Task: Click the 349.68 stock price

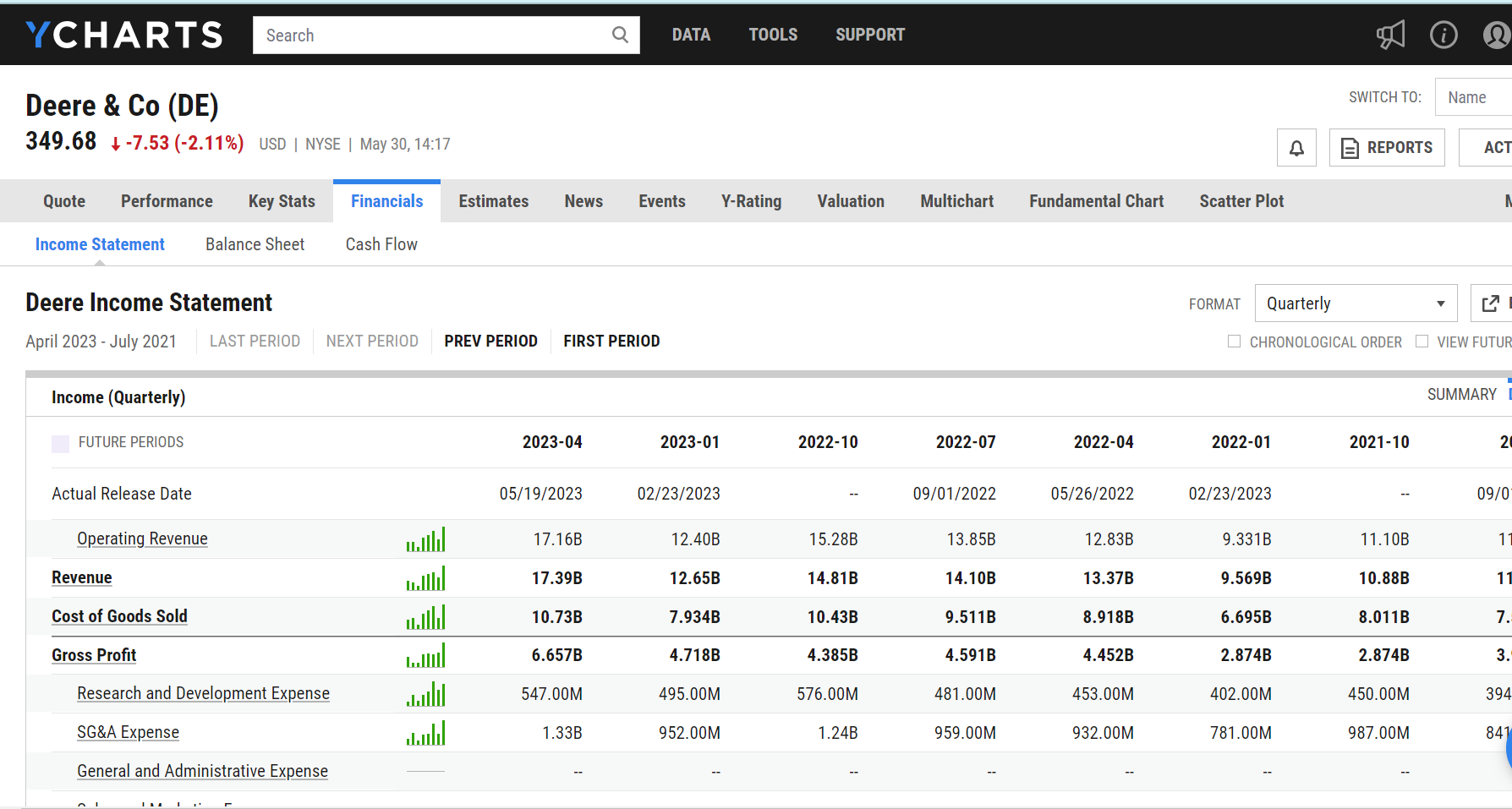Action: click(61, 141)
